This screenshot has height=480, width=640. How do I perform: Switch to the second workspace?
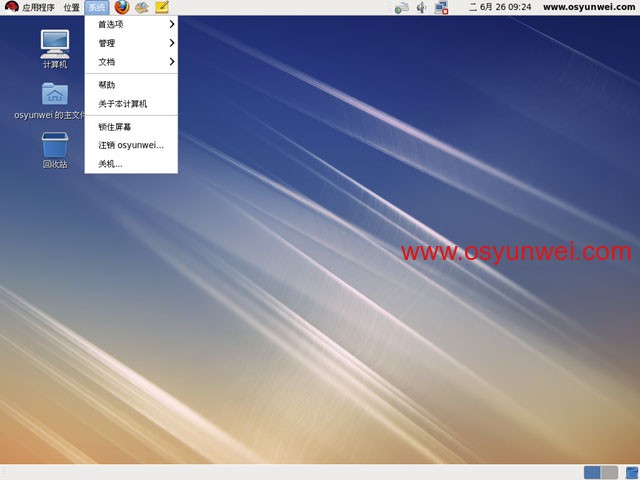pyautogui.click(x=609, y=473)
